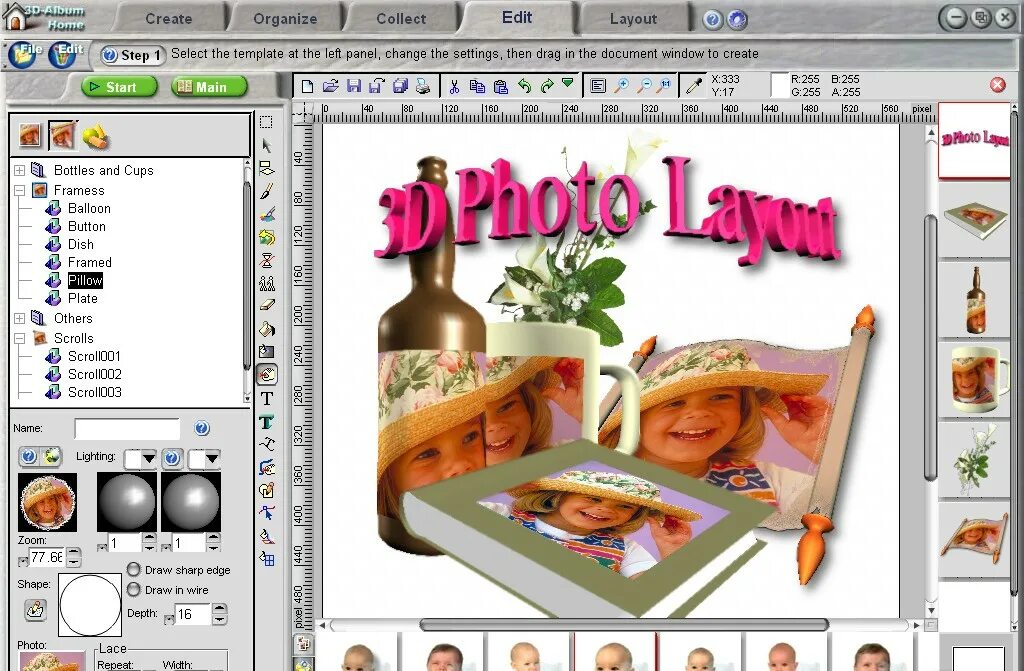
Task: Redo with the green right arrow
Action: click(547, 86)
